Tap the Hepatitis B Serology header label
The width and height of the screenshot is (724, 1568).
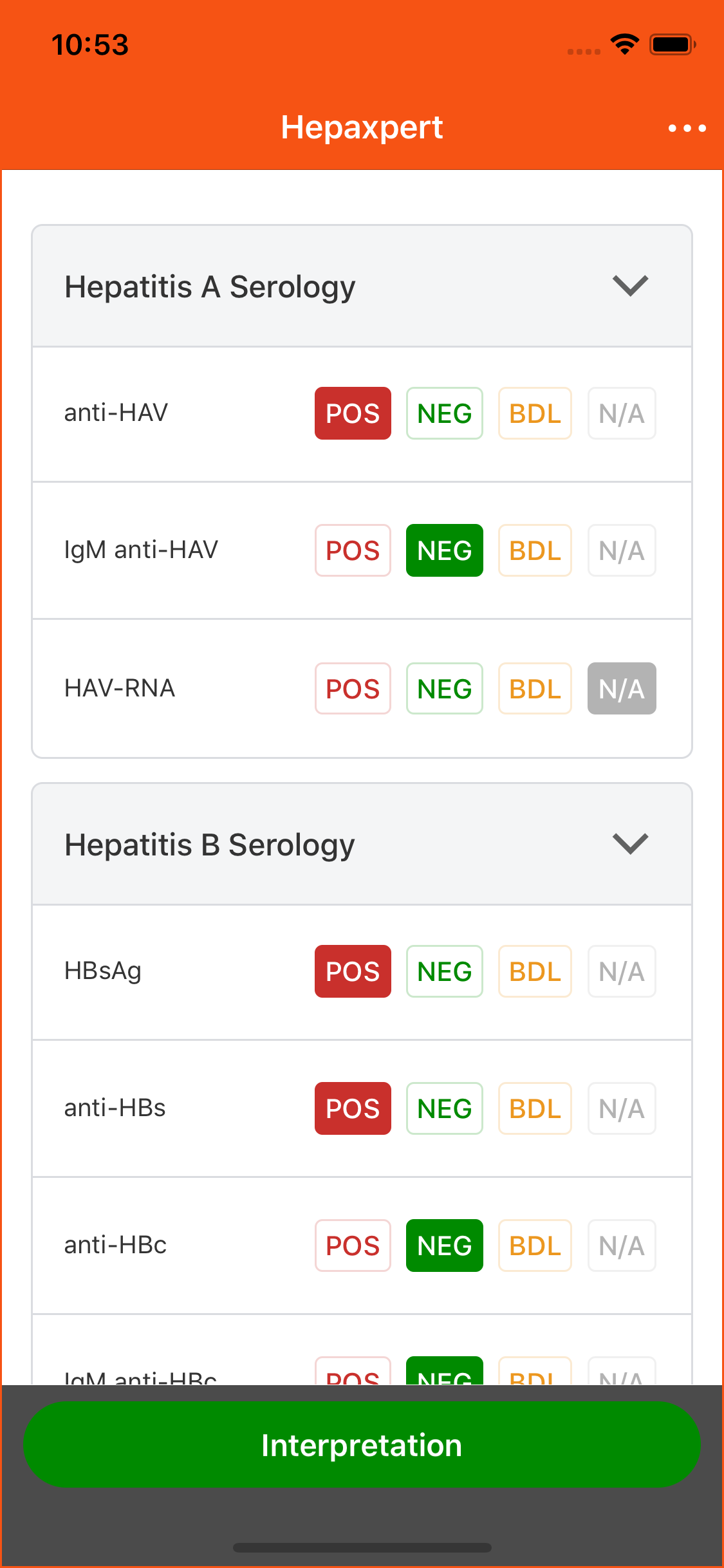pos(210,845)
